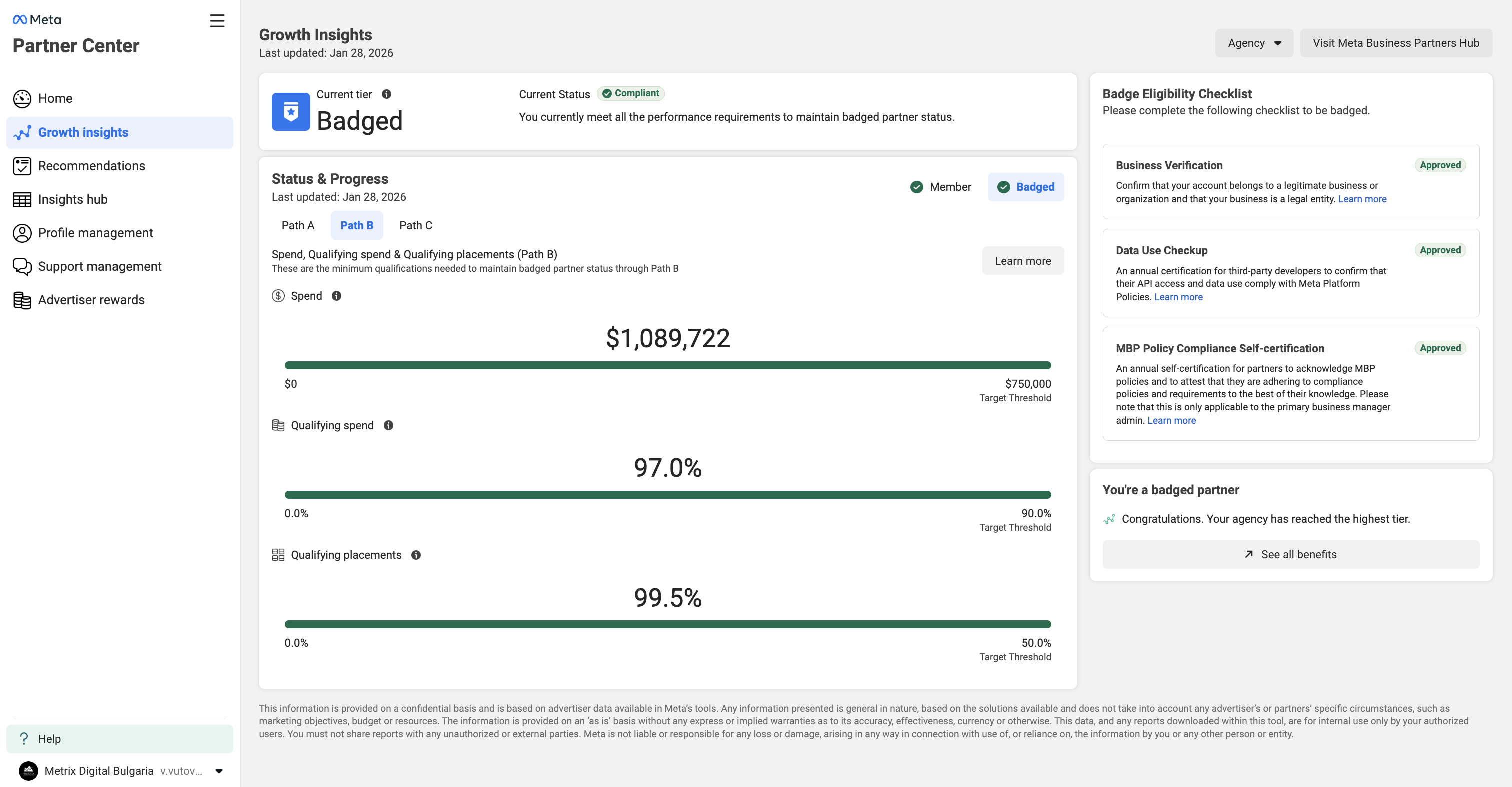This screenshot has height=787, width=1512.
Task: Open Support management from the sidebar icon
Action: click(22, 267)
